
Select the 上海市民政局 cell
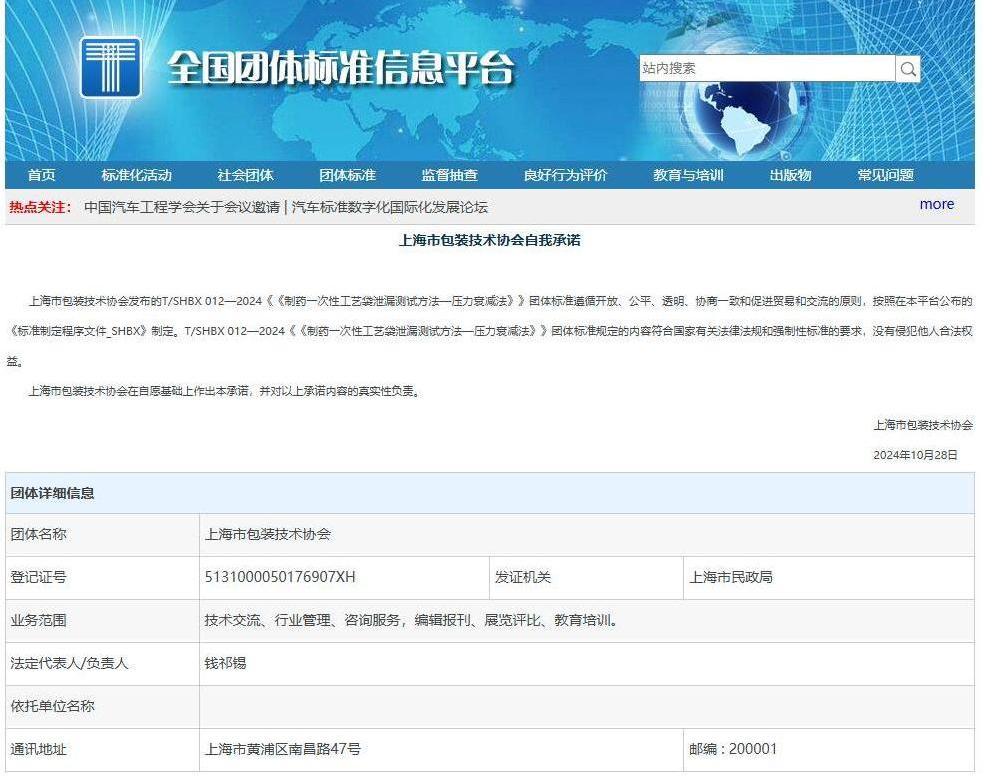coord(828,577)
